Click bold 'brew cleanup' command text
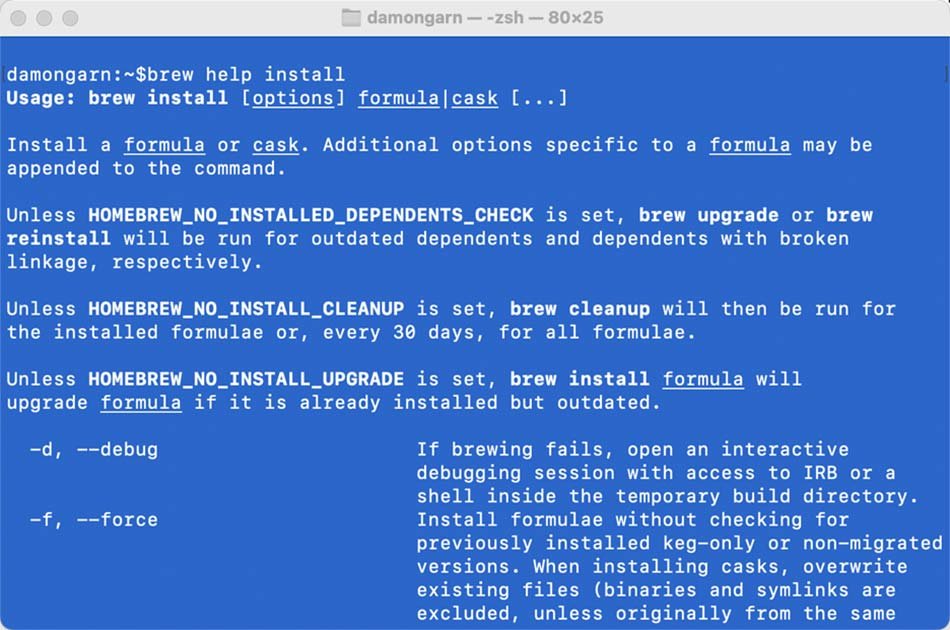Viewport: 950px width, 630px height. coord(580,309)
